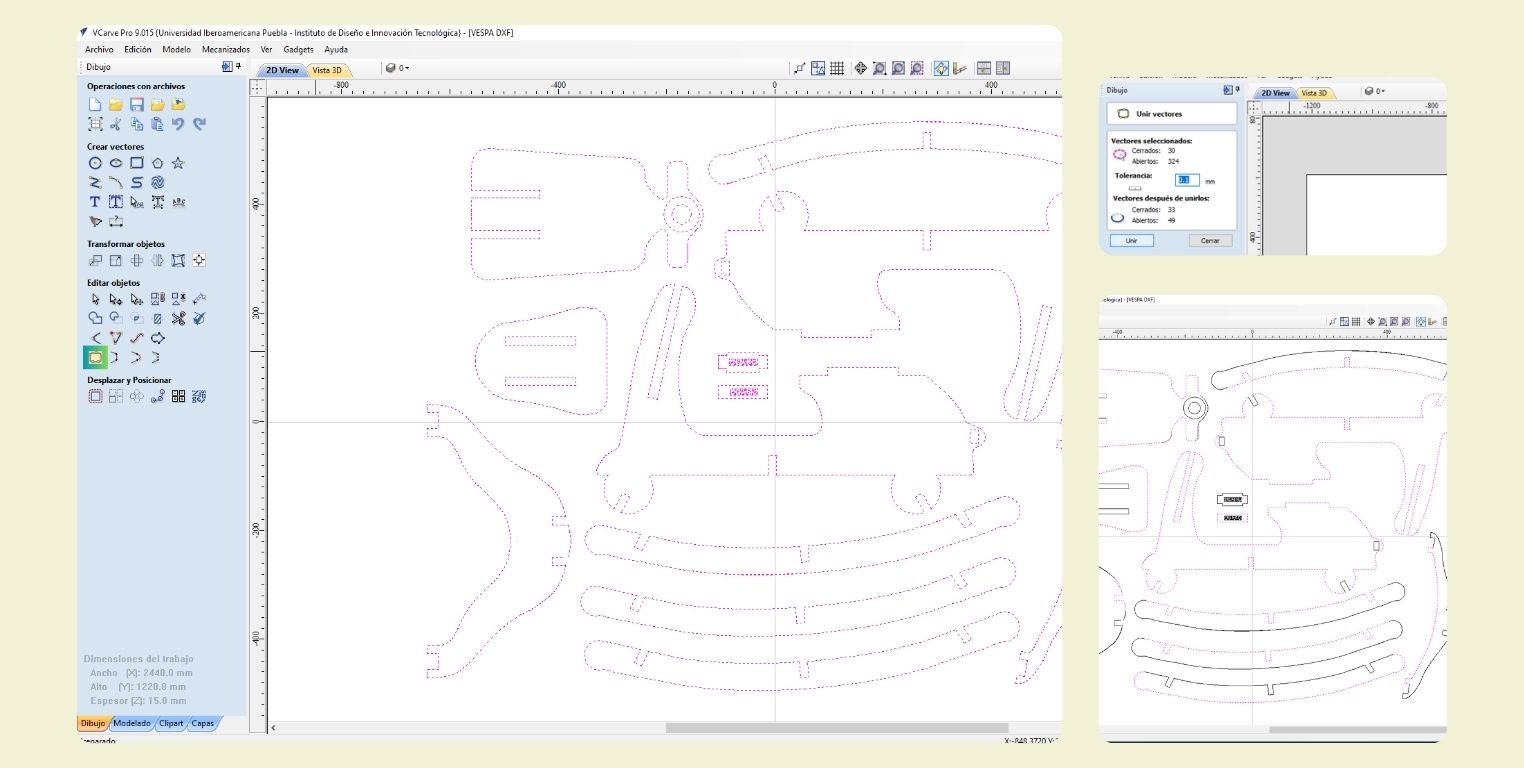
Task: Click the Redo arrow icon
Action: pyautogui.click(x=200, y=124)
